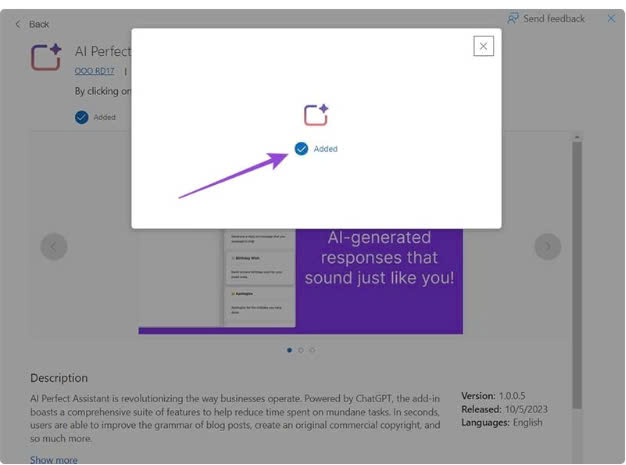The height and width of the screenshot is (465, 626).
Task: Click the scrollbar up arrow
Action: 576,136
